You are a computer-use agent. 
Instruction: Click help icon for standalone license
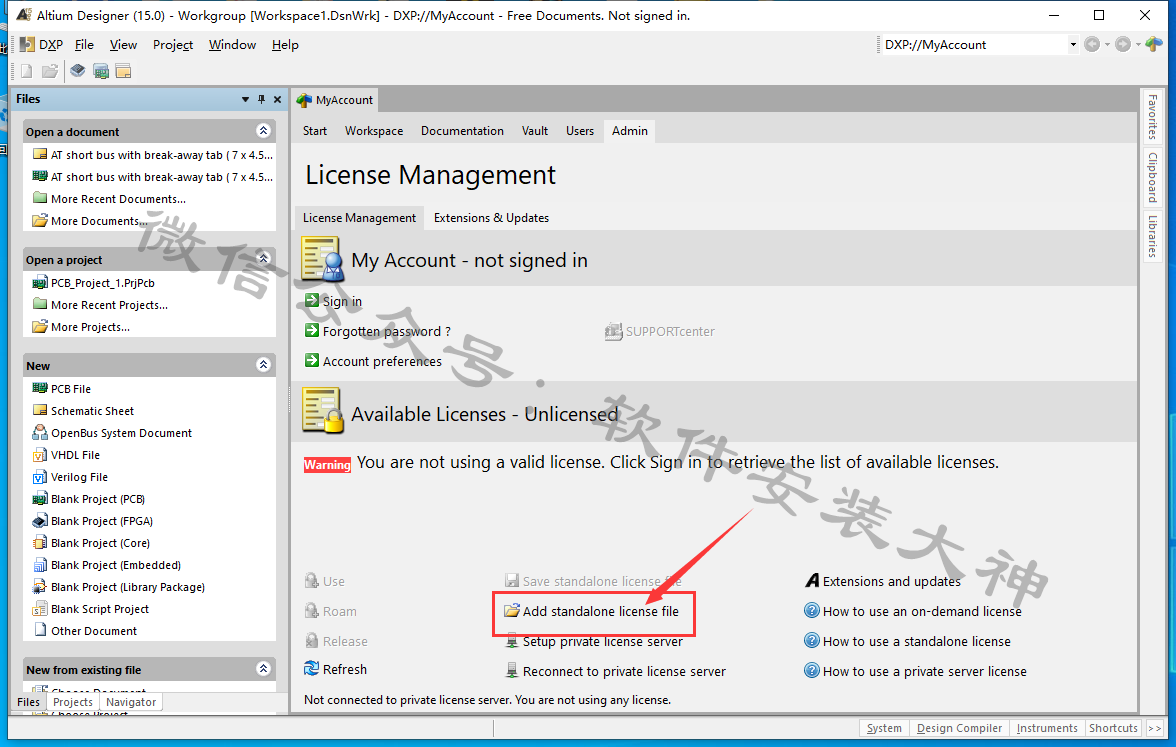812,640
